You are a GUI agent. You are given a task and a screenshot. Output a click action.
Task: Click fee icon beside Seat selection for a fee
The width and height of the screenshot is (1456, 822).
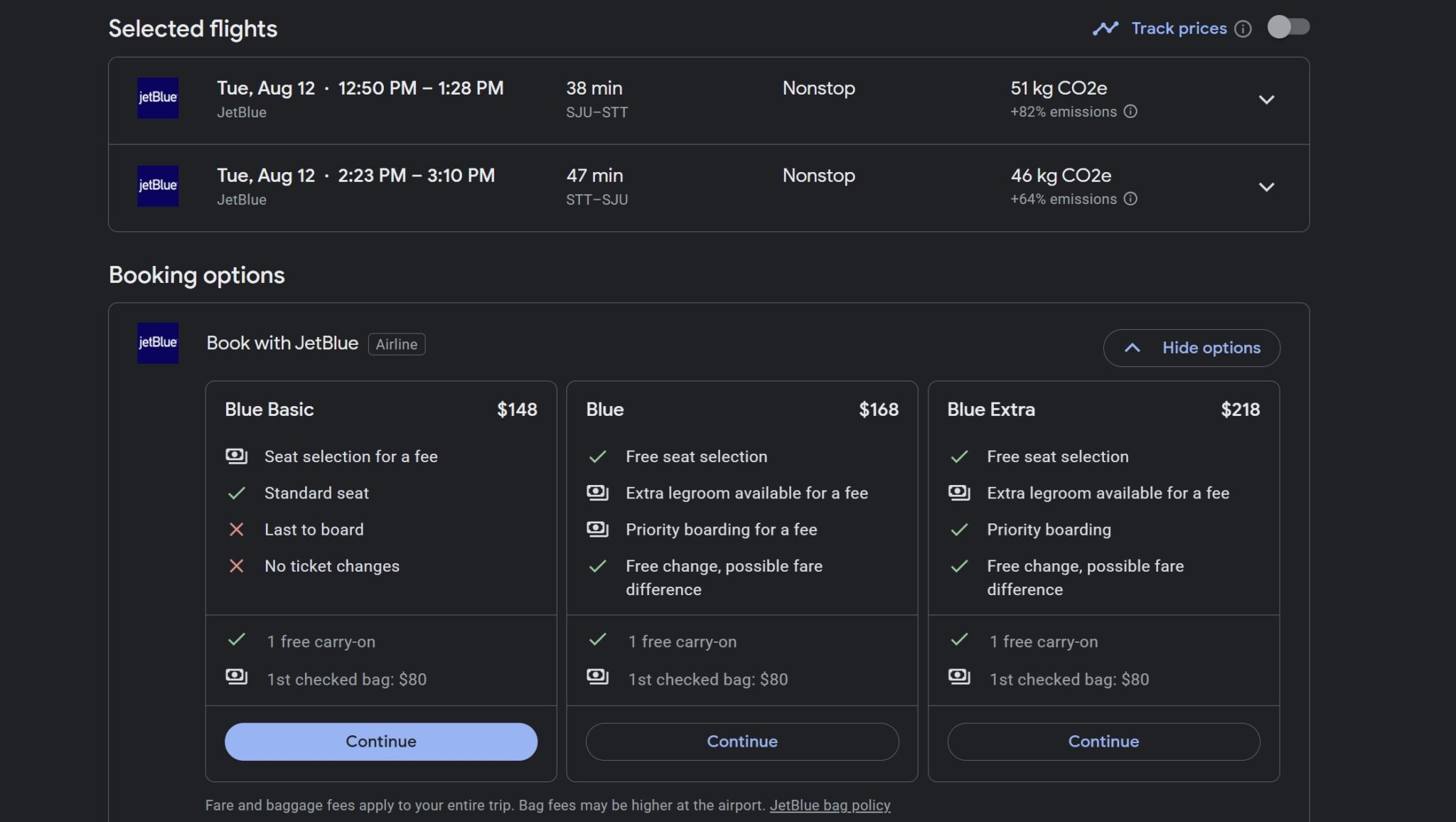coord(237,456)
